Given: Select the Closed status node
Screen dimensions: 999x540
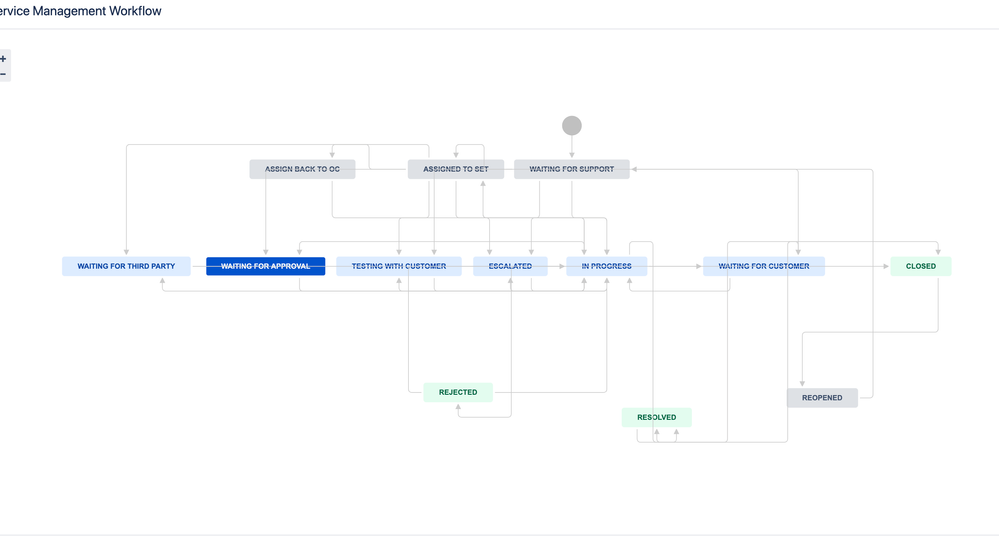Looking at the screenshot, I should click(x=921, y=266).
